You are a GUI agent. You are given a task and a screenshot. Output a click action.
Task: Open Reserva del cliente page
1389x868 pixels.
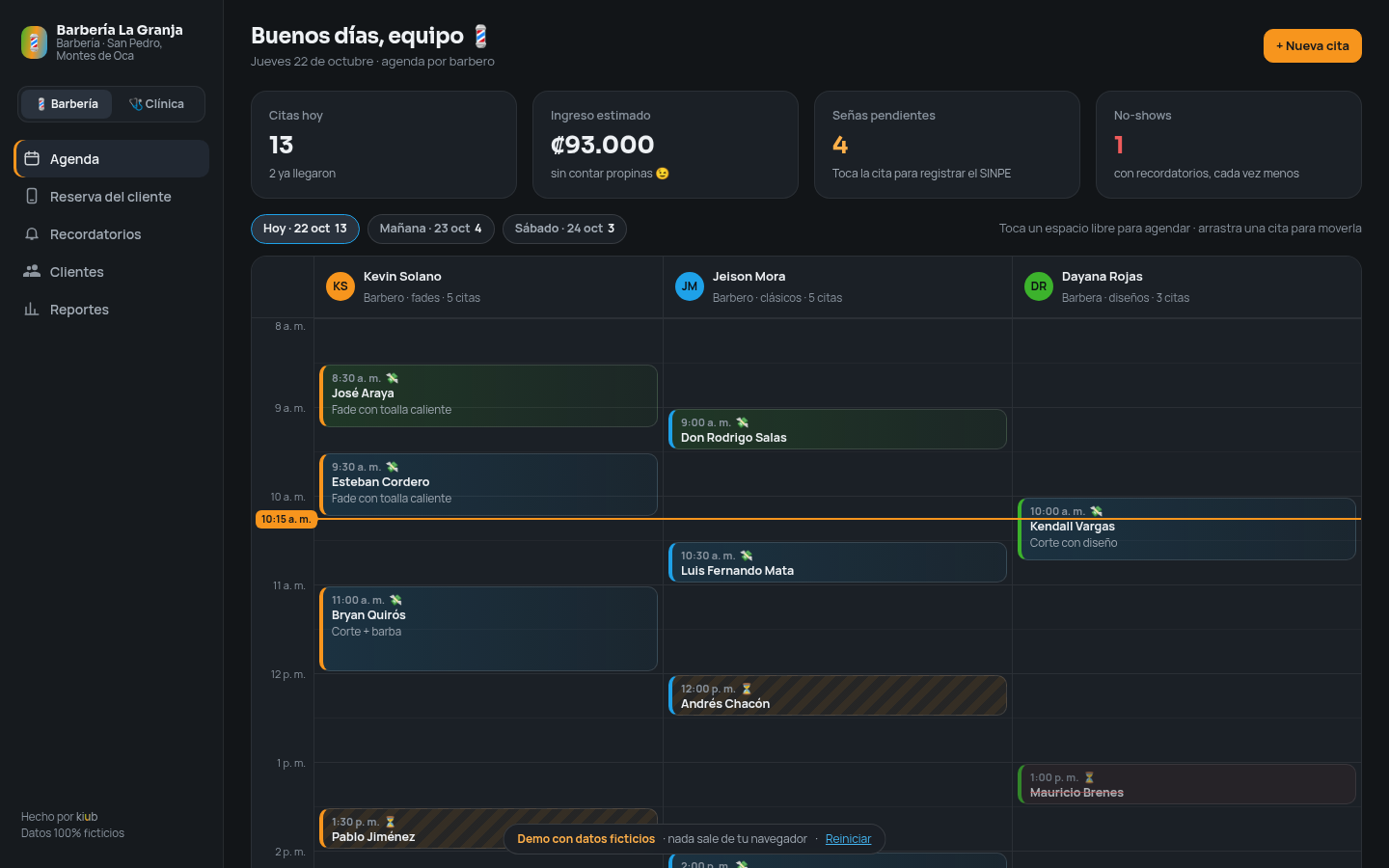pyautogui.click(x=112, y=197)
